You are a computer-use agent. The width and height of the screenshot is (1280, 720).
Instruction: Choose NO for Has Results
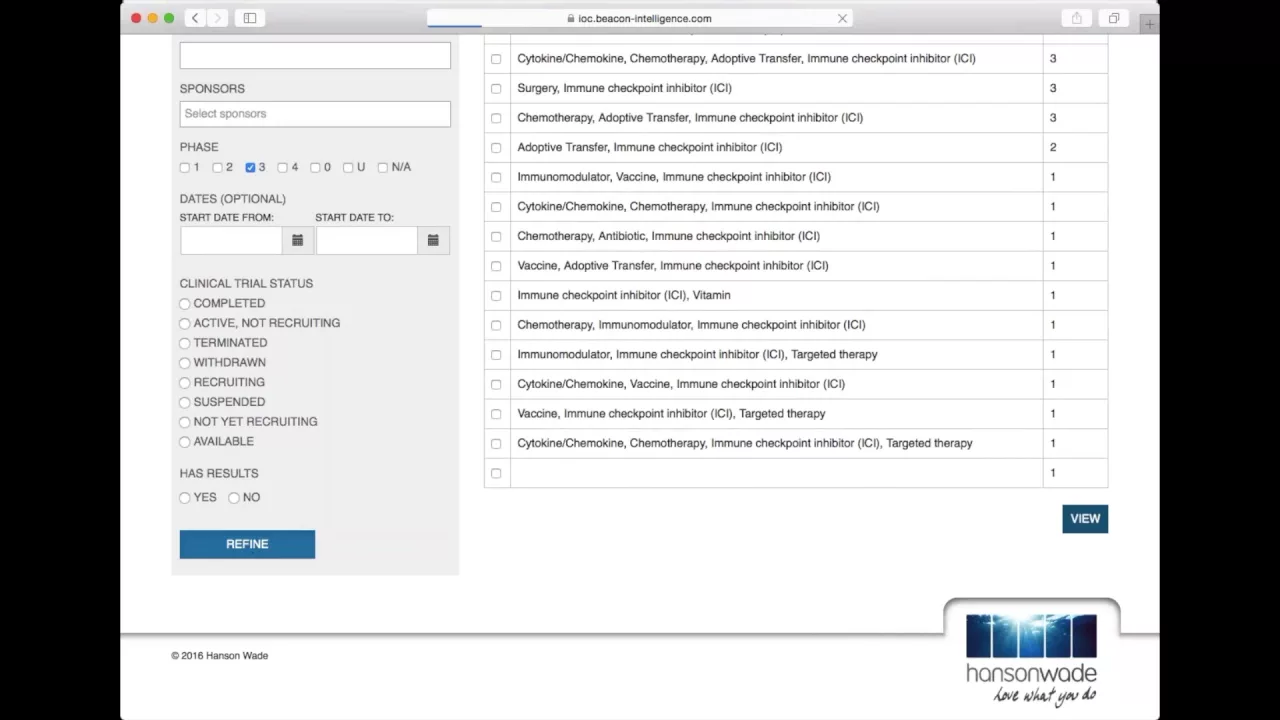click(234, 498)
